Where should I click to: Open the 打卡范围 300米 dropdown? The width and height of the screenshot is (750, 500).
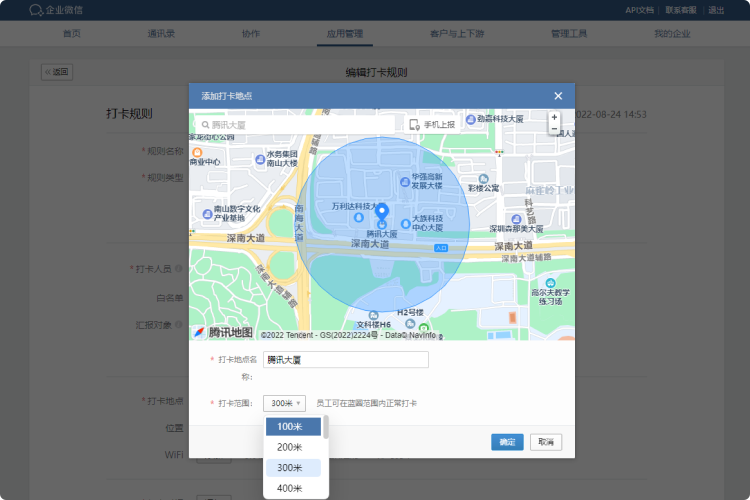284,403
